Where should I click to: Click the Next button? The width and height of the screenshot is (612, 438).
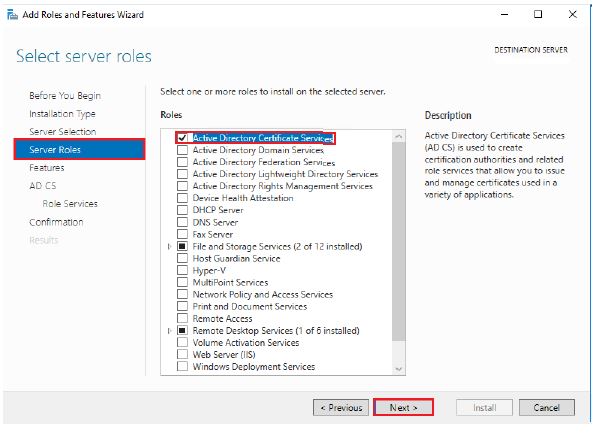pyautogui.click(x=403, y=408)
